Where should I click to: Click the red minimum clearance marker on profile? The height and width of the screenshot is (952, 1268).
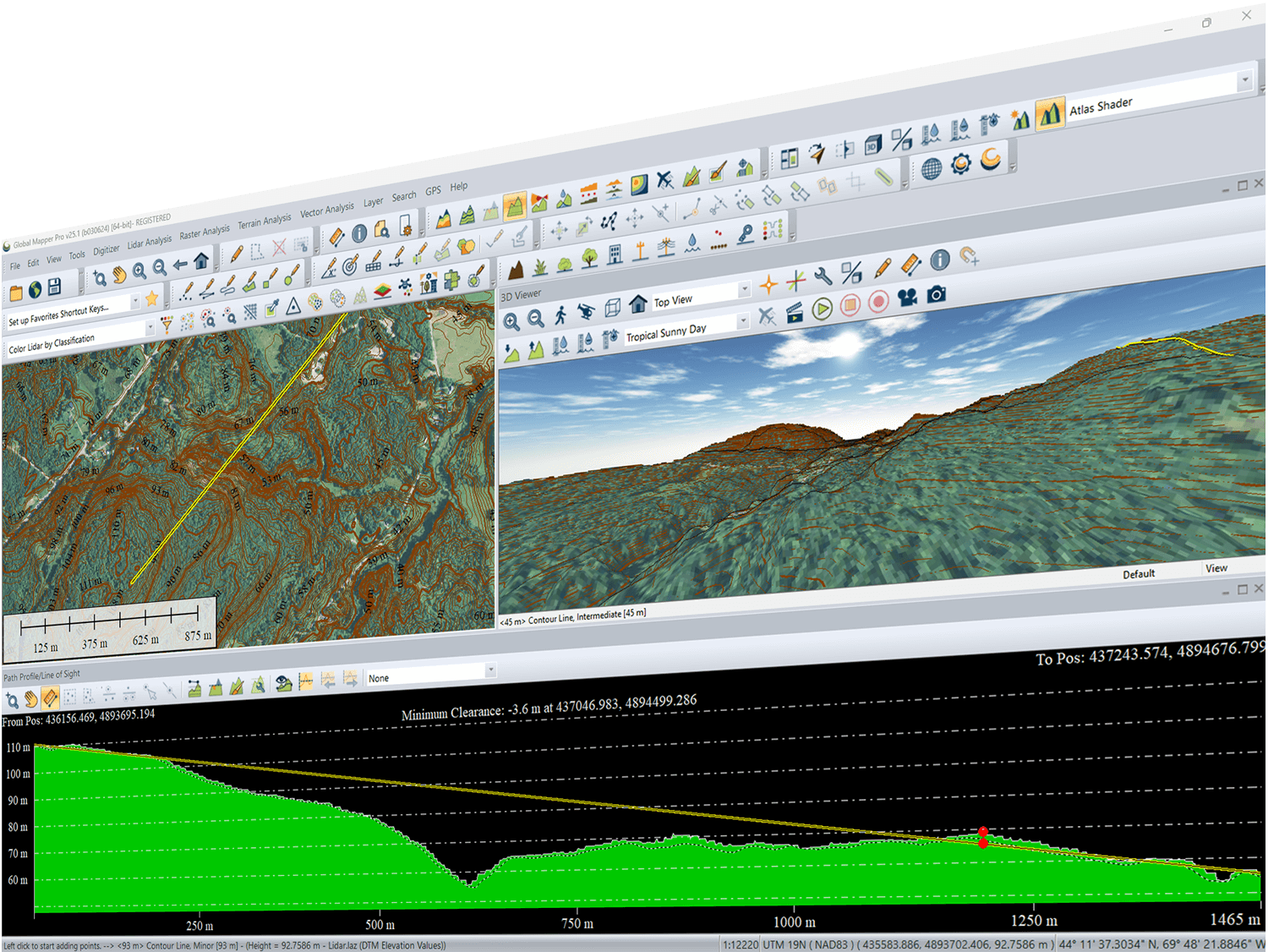point(983,843)
